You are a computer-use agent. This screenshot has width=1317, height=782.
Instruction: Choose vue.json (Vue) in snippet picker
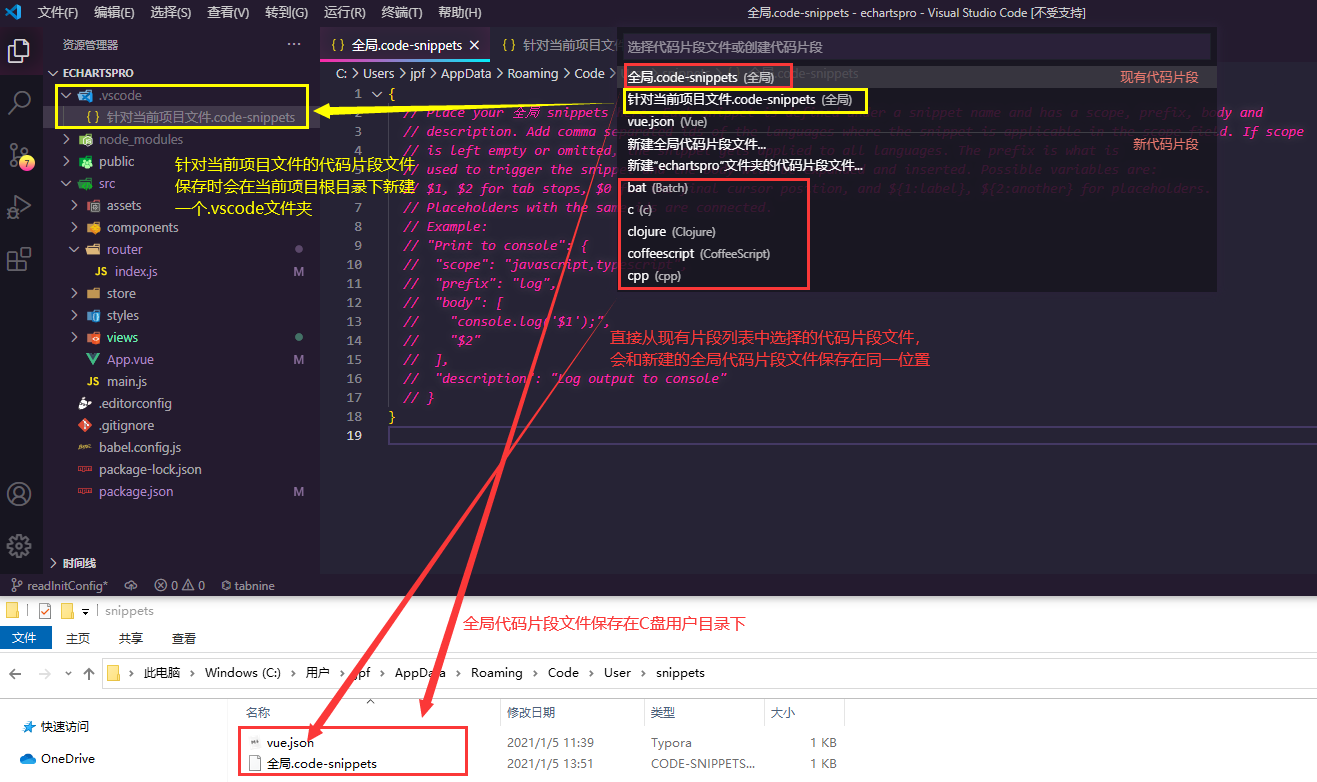click(x=917, y=121)
